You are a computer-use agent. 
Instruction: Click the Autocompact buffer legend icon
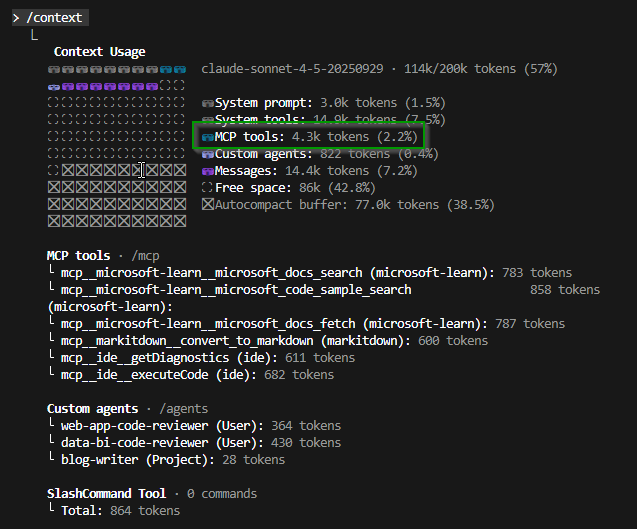[208, 204]
